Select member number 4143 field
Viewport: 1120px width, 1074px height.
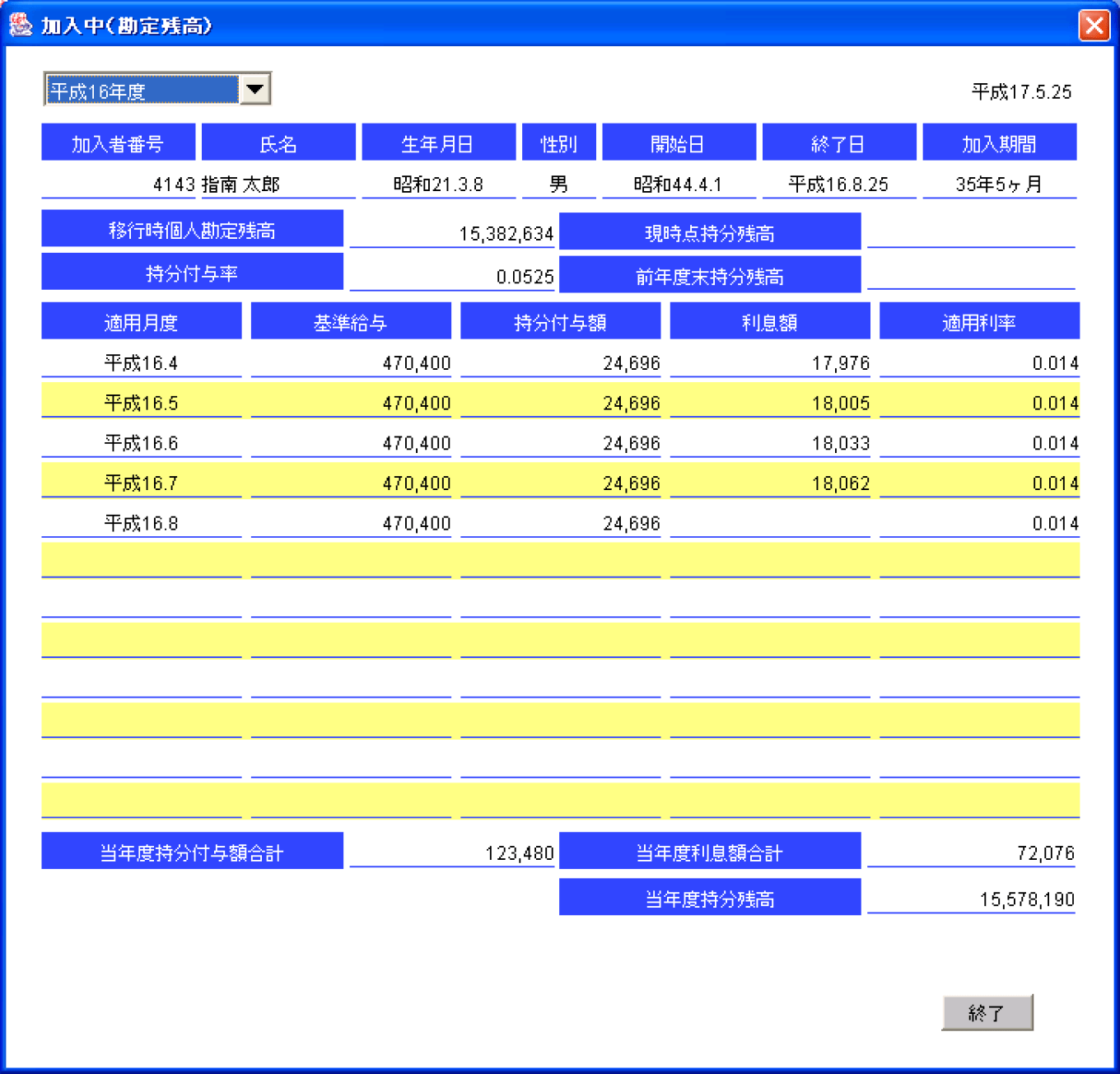click(118, 183)
